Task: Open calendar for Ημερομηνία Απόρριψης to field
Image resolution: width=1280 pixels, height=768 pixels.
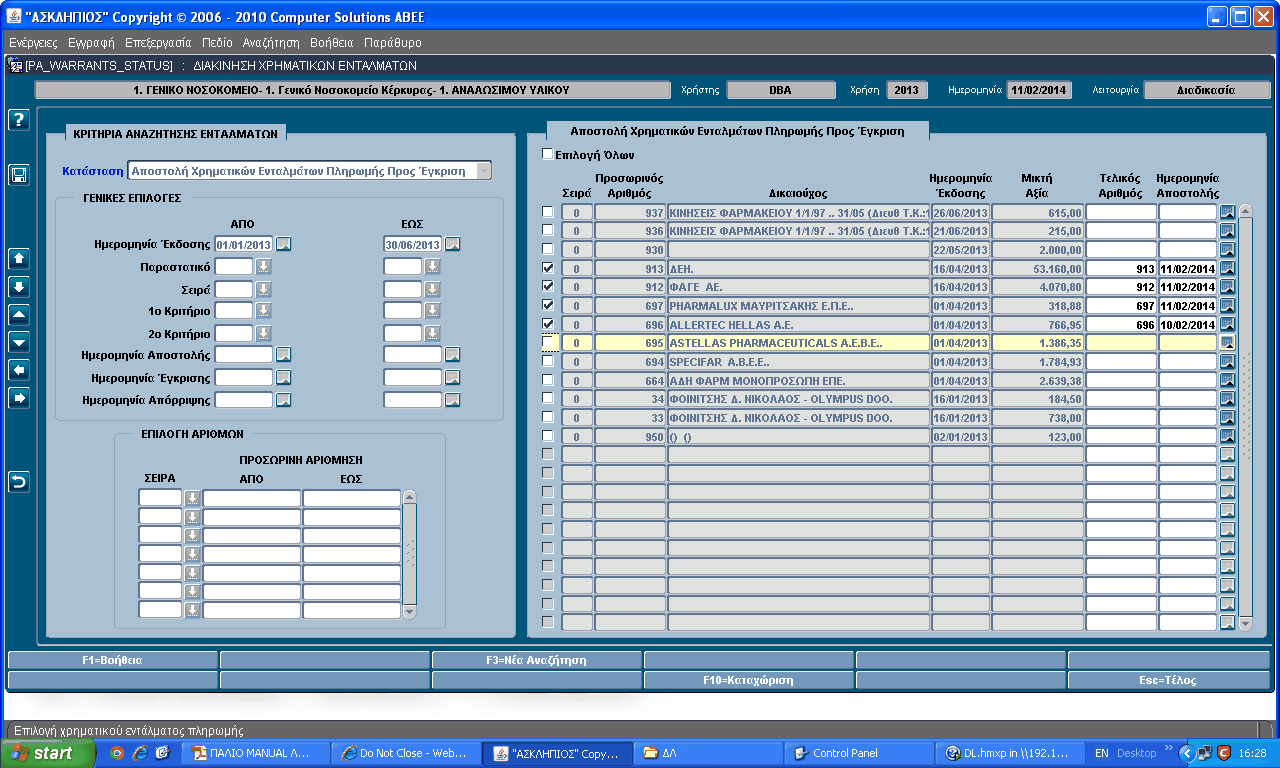Action: coord(453,400)
